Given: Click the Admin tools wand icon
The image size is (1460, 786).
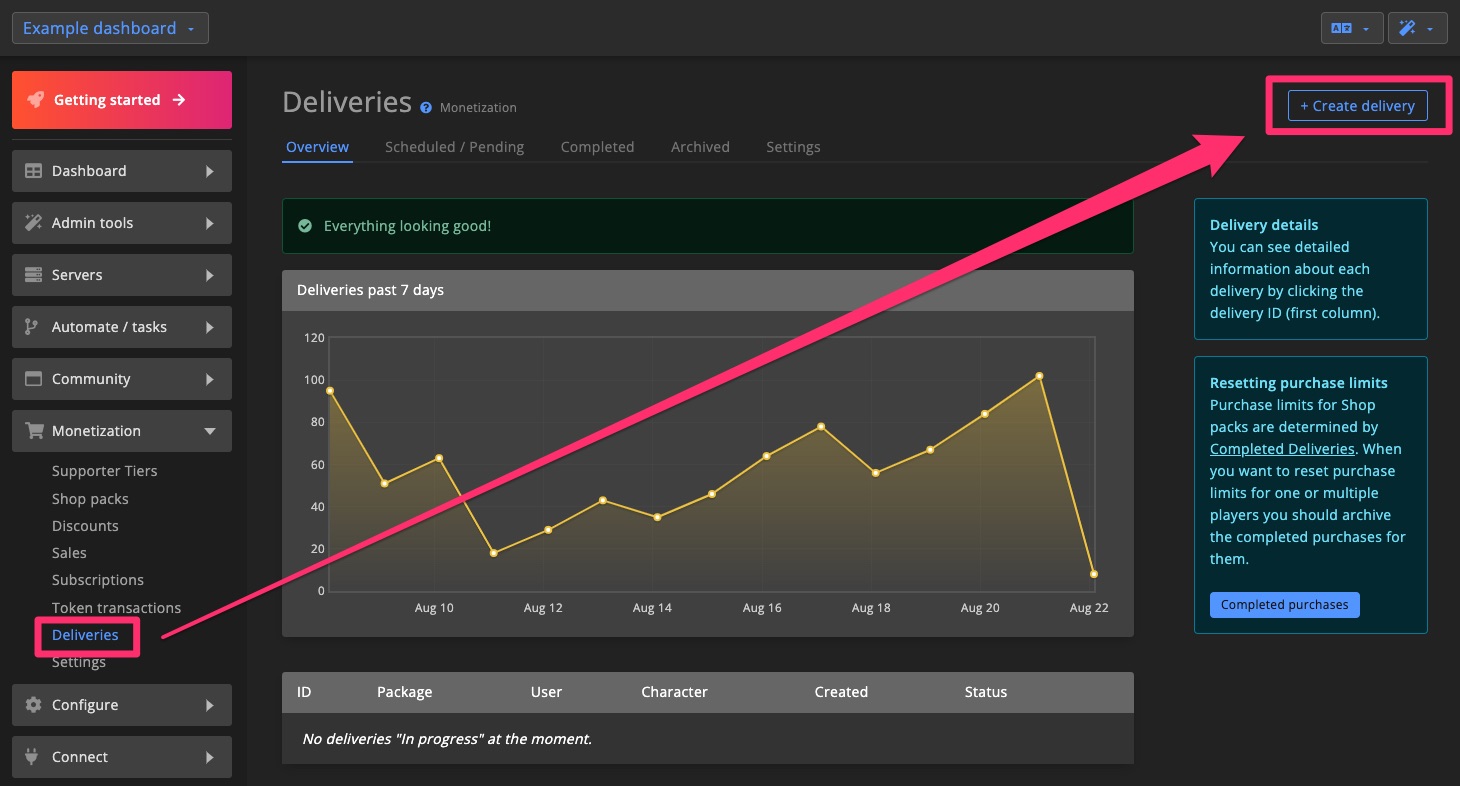Looking at the screenshot, I should (33, 223).
